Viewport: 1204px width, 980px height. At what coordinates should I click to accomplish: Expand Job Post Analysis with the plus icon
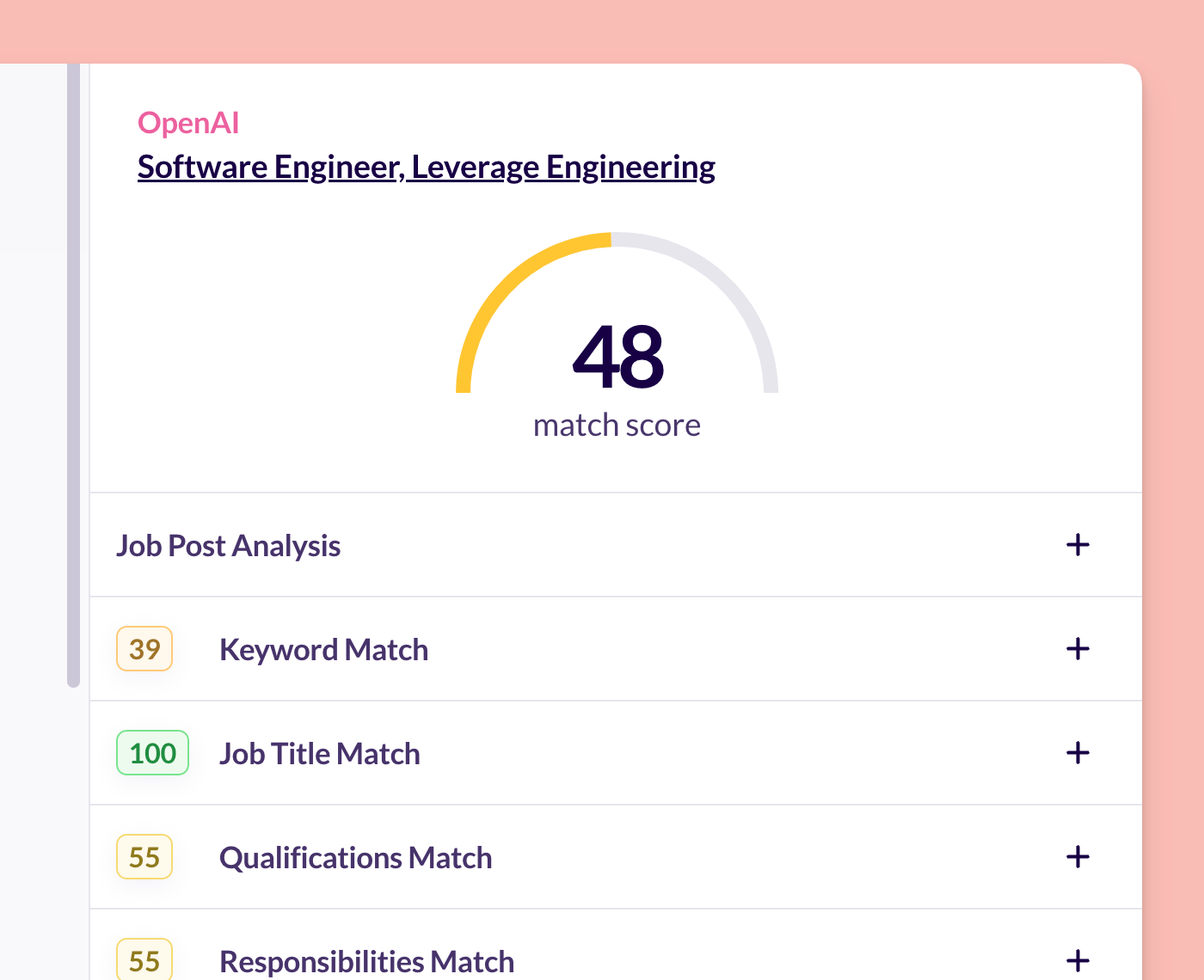[1078, 545]
